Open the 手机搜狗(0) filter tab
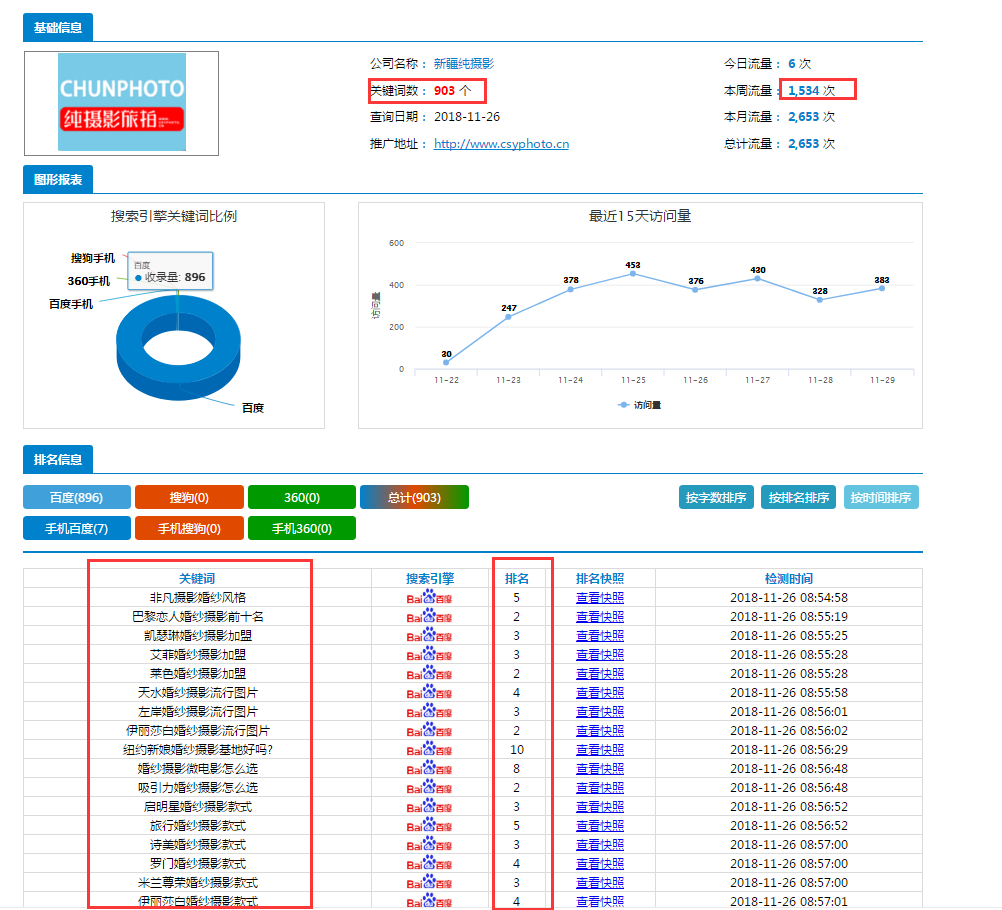Screen dimensions: 1002x910 click(x=188, y=528)
